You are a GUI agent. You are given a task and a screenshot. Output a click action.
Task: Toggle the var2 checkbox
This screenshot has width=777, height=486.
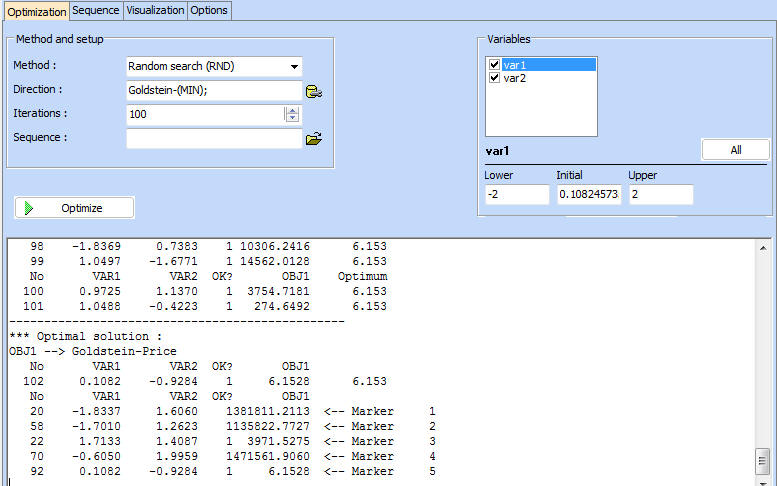click(494, 78)
